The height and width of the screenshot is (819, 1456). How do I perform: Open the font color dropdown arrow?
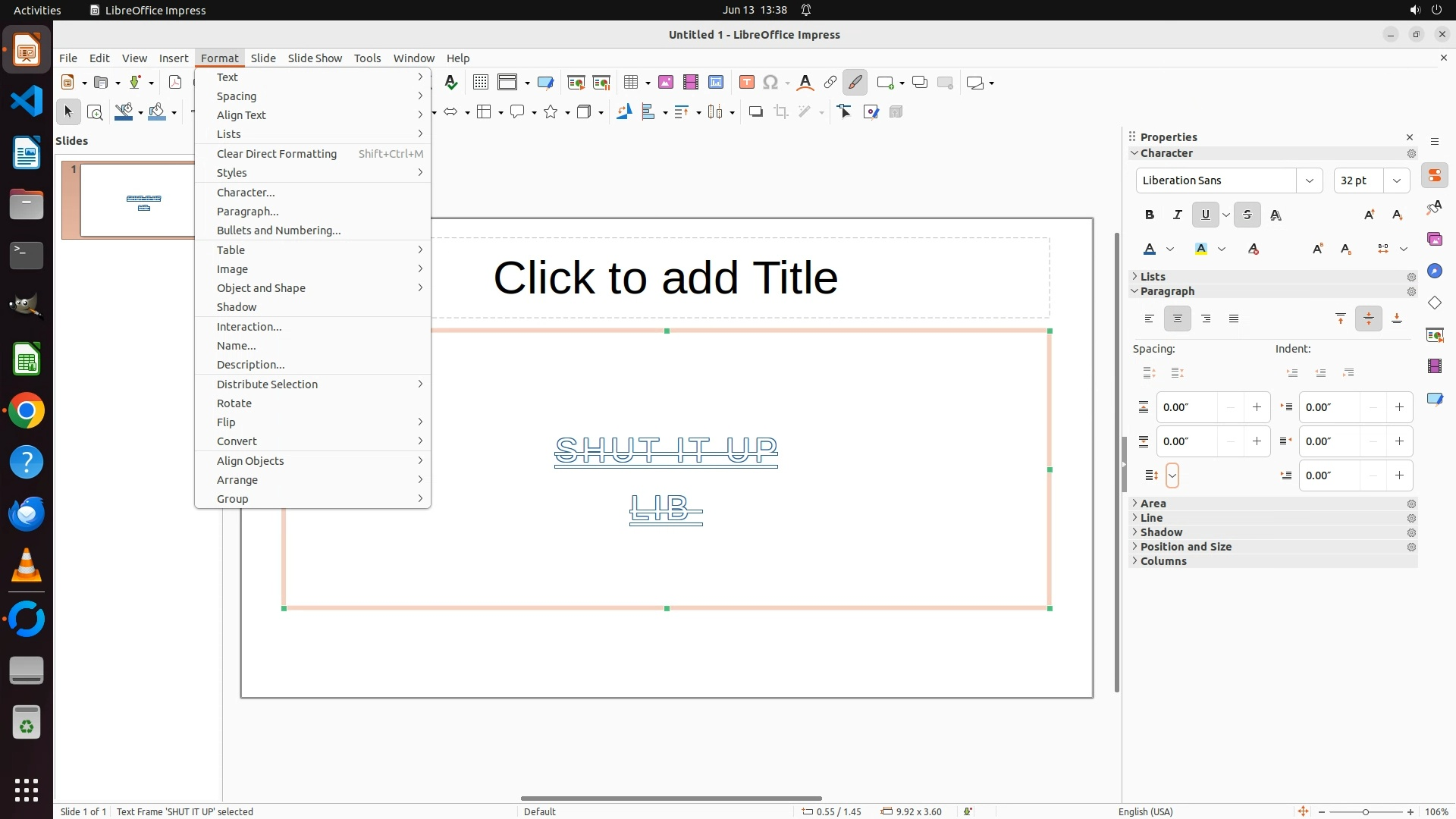(1170, 249)
